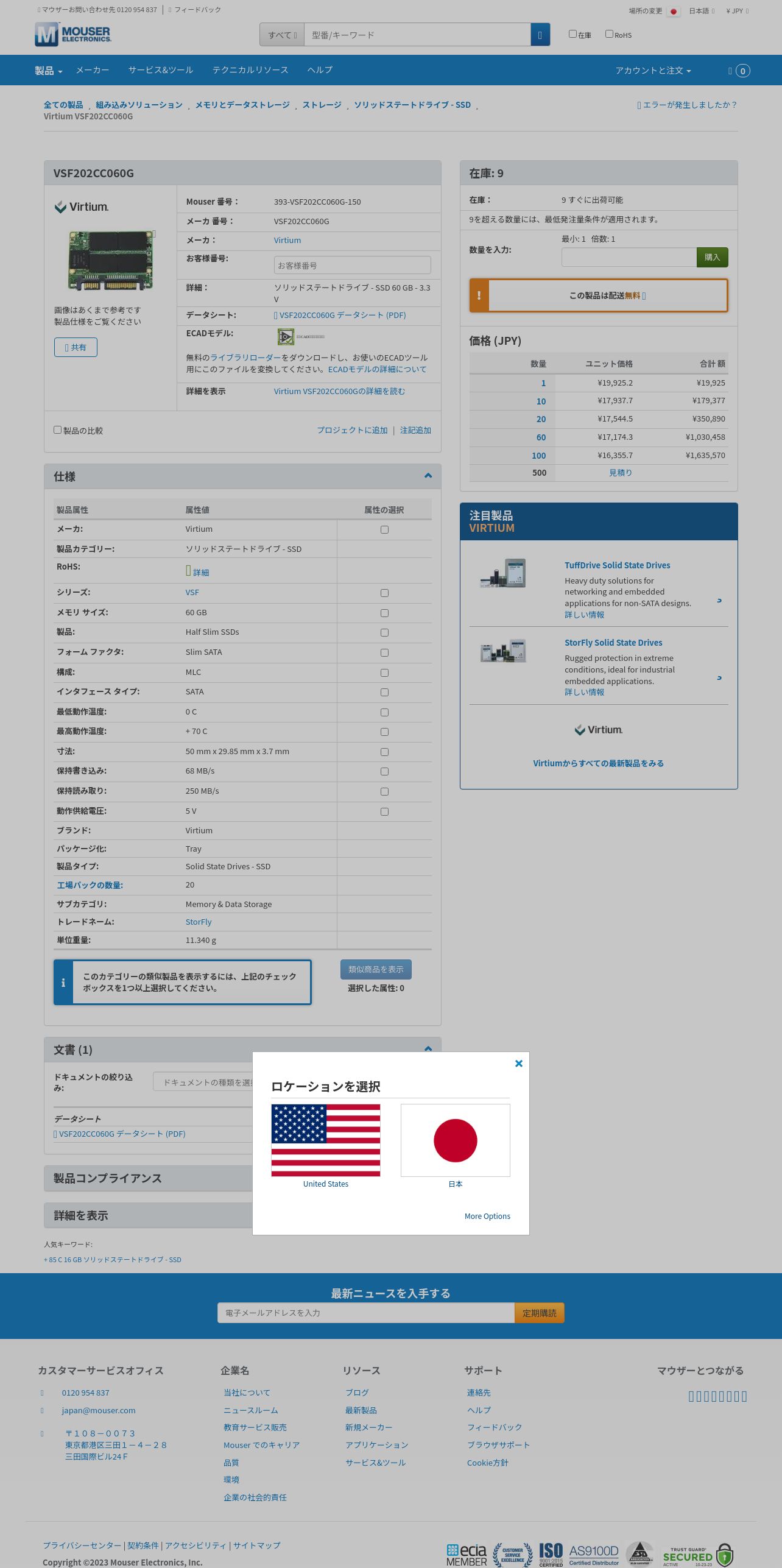Toggle the 在庫 filter checkbox

(x=572, y=34)
